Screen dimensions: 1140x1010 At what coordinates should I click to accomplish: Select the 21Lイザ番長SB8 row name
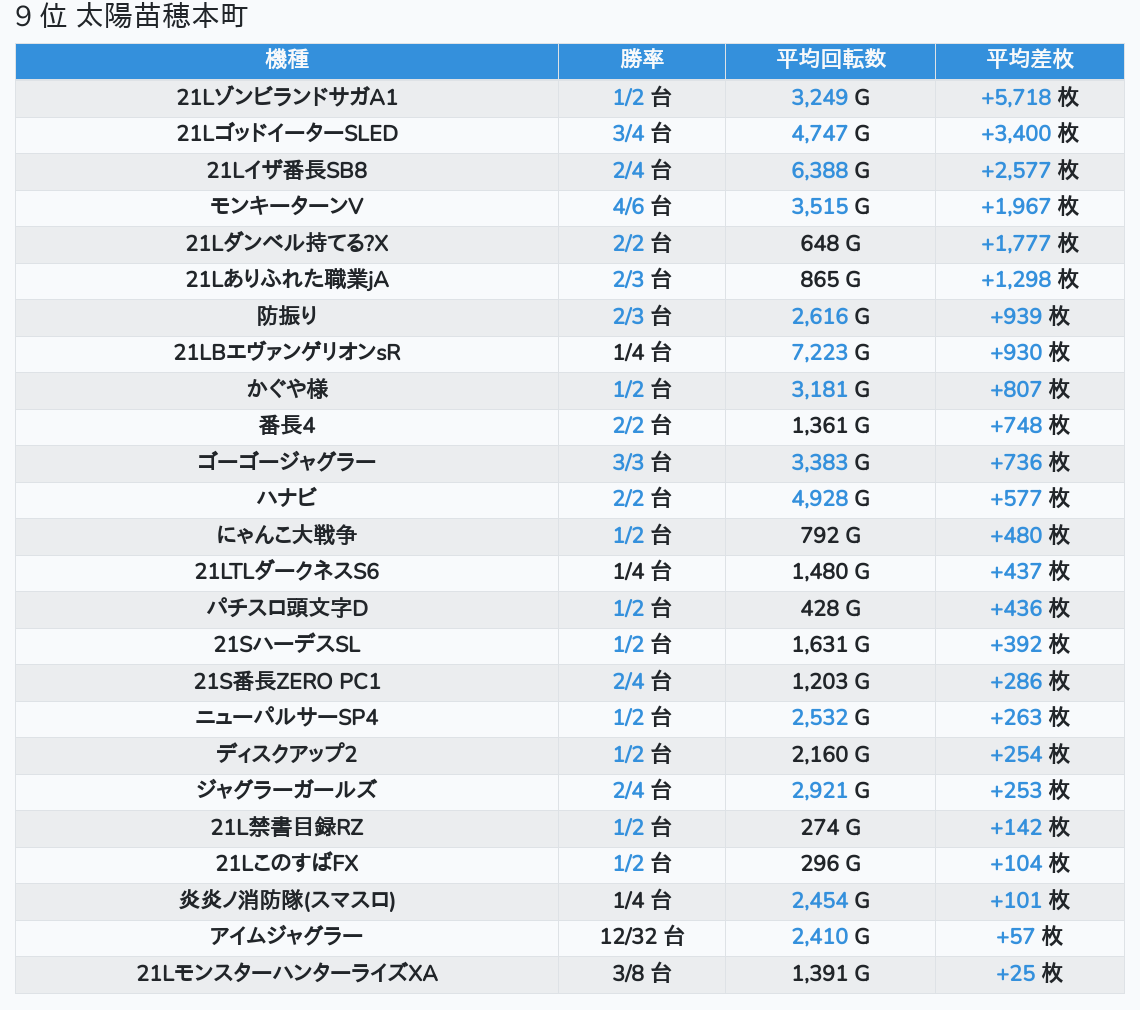click(x=286, y=170)
